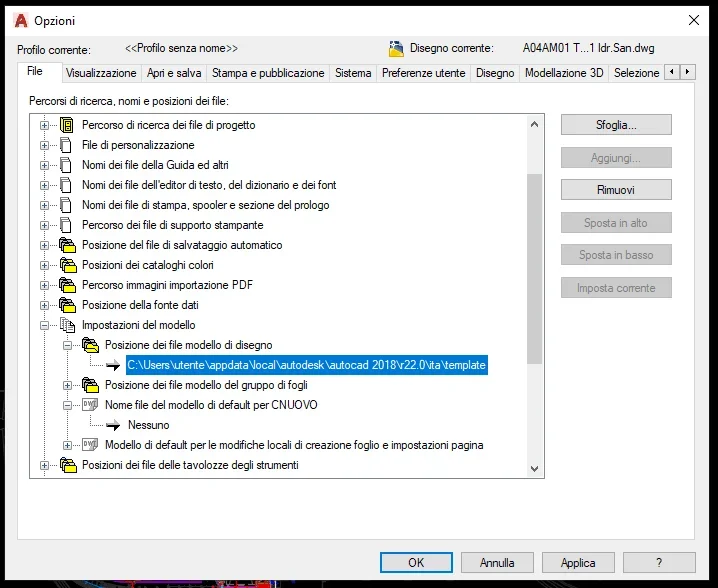Open the Preferenze utente tab
This screenshot has width=718, height=588.
424,73
